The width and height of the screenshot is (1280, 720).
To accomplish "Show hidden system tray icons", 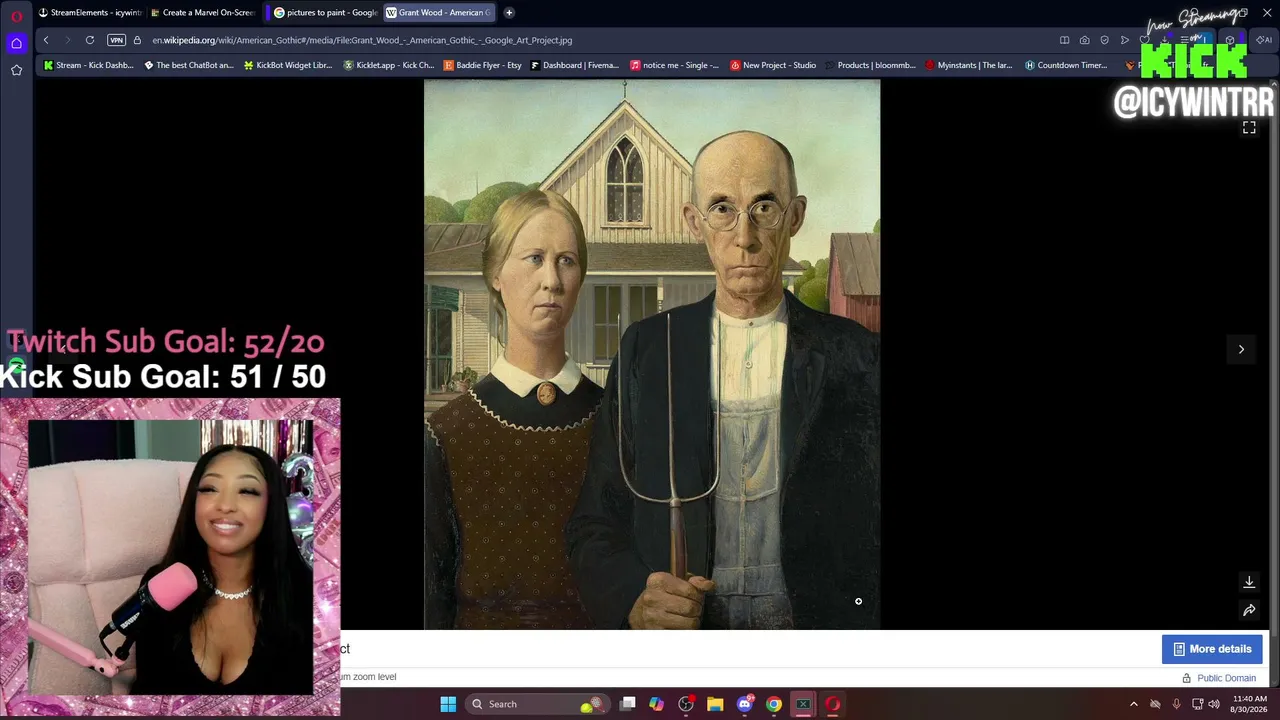I will point(1133,704).
